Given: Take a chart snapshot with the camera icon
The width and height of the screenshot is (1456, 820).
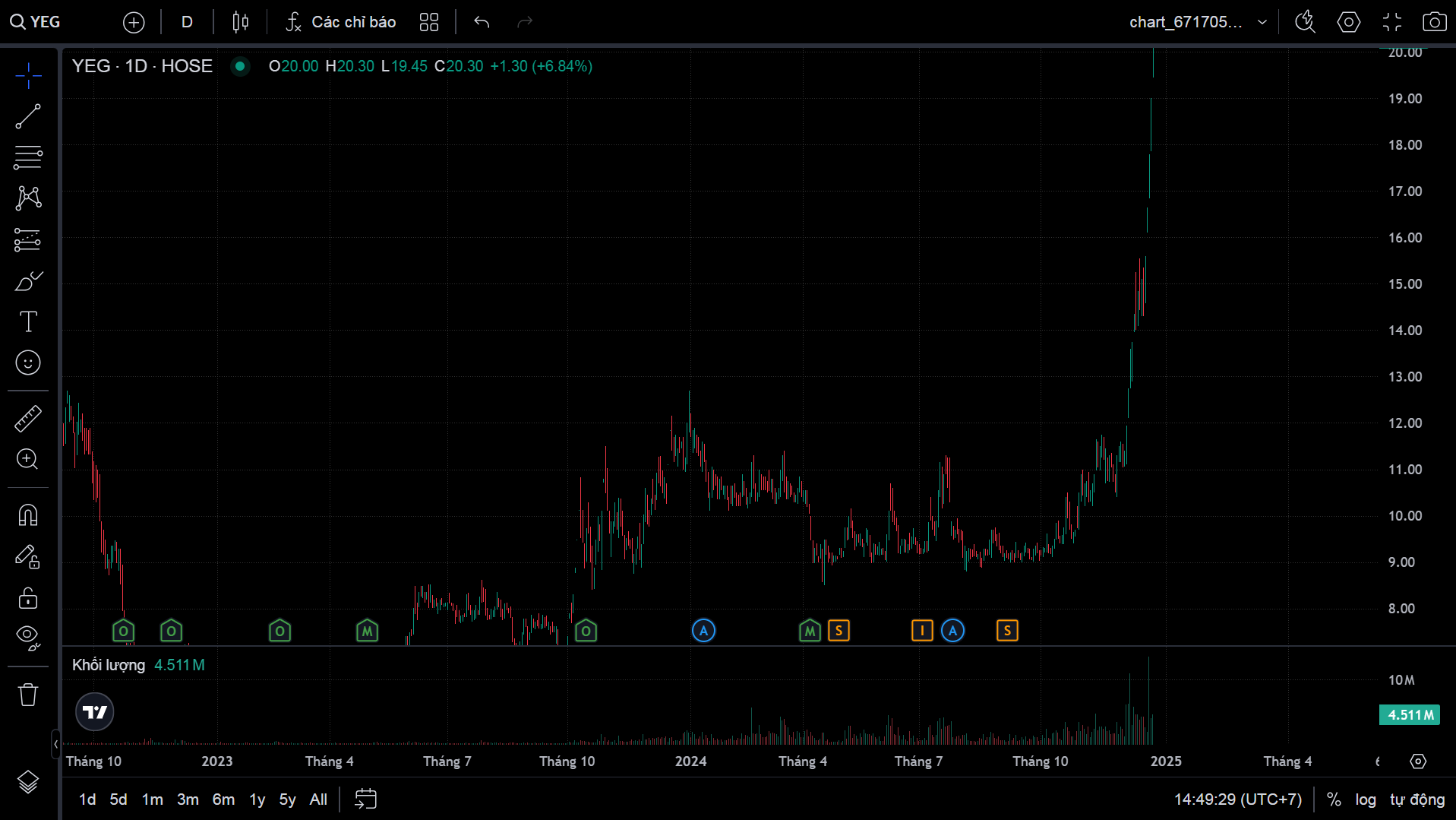Looking at the screenshot, I should click(x=1434, y=22).
